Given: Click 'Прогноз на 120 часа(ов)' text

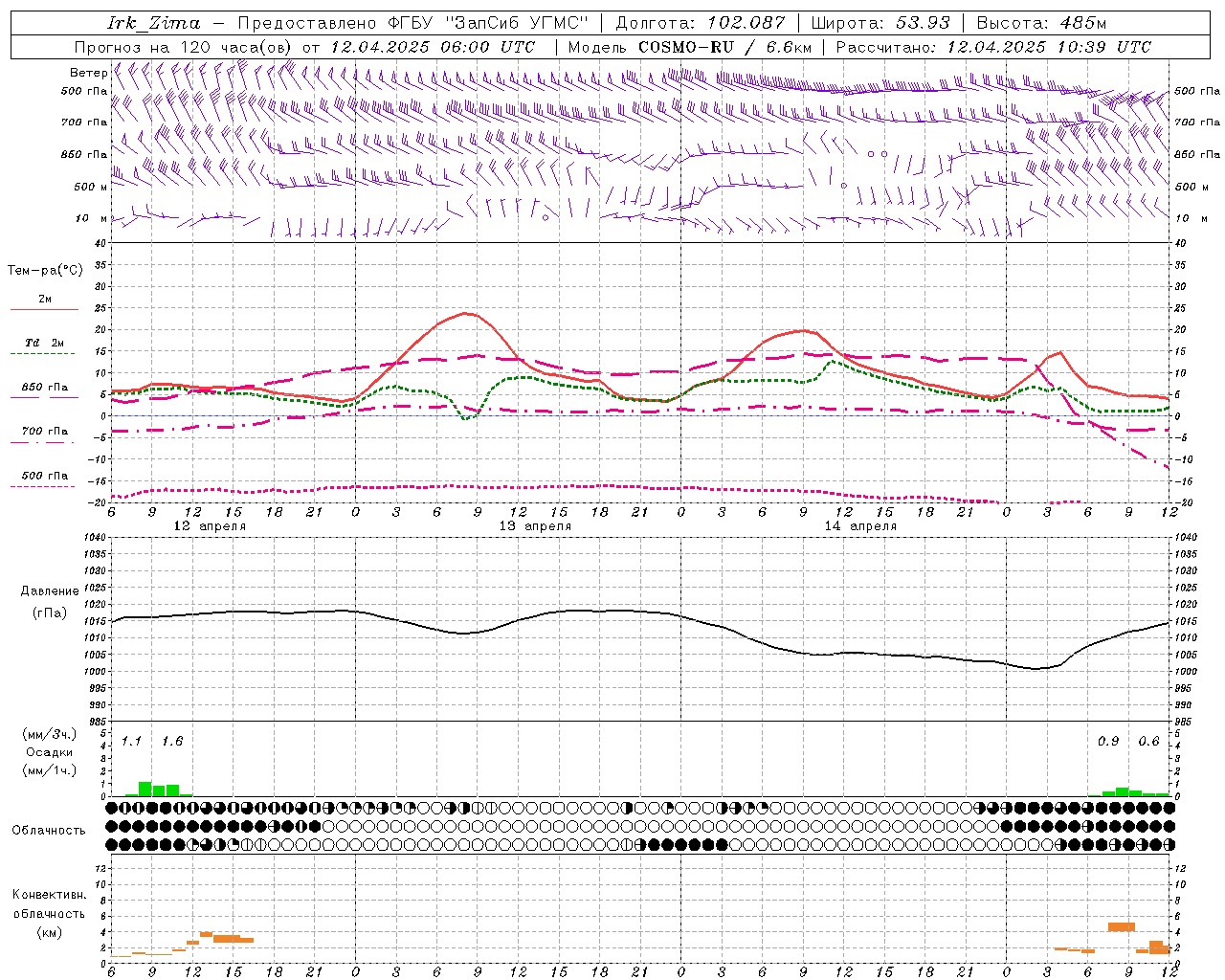Looking at the screenshot, I should [x=185, y=47].
